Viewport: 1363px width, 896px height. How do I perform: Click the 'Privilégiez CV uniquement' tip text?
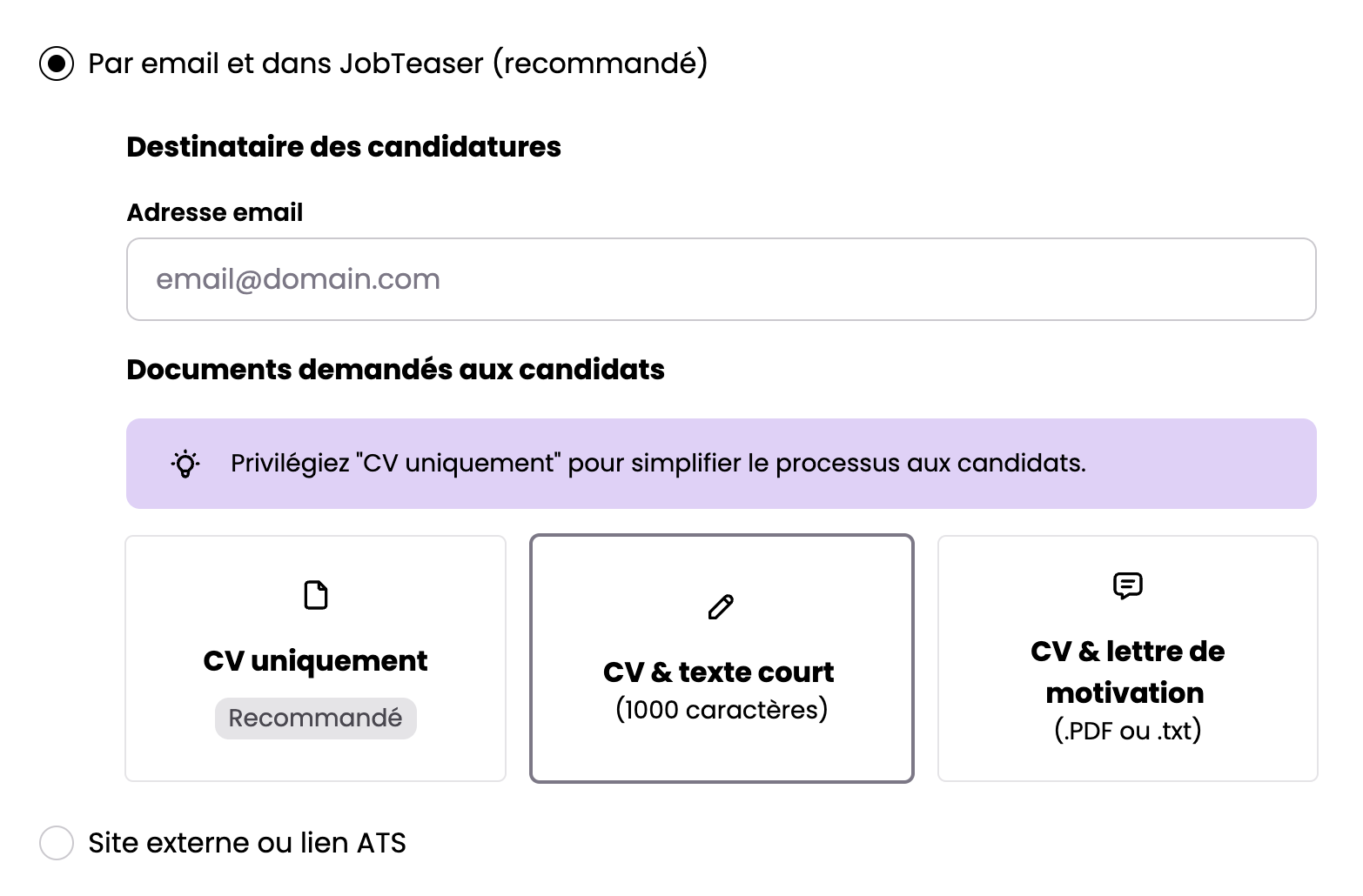[658, 464]
